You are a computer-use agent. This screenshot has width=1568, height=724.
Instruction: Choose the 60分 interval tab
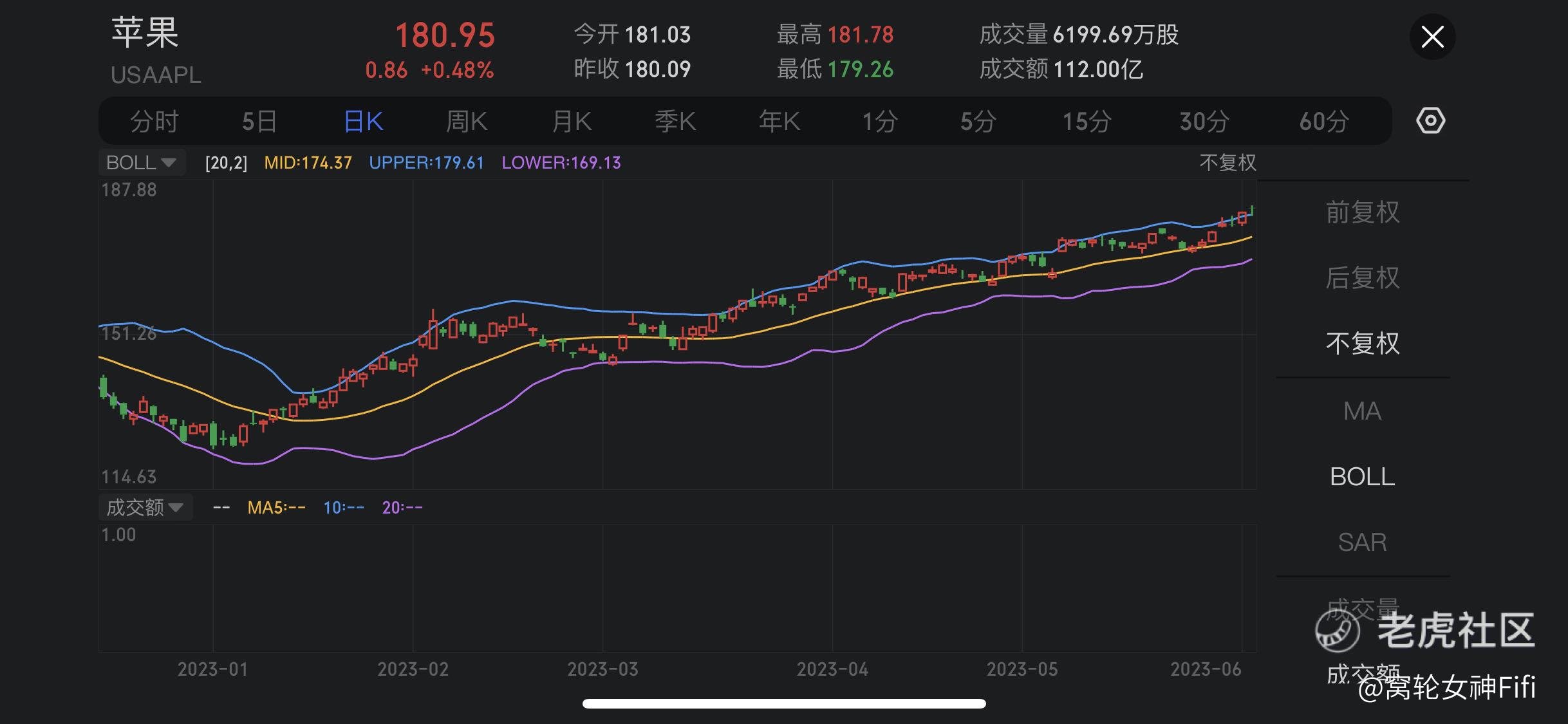(x=1323, y=121)
